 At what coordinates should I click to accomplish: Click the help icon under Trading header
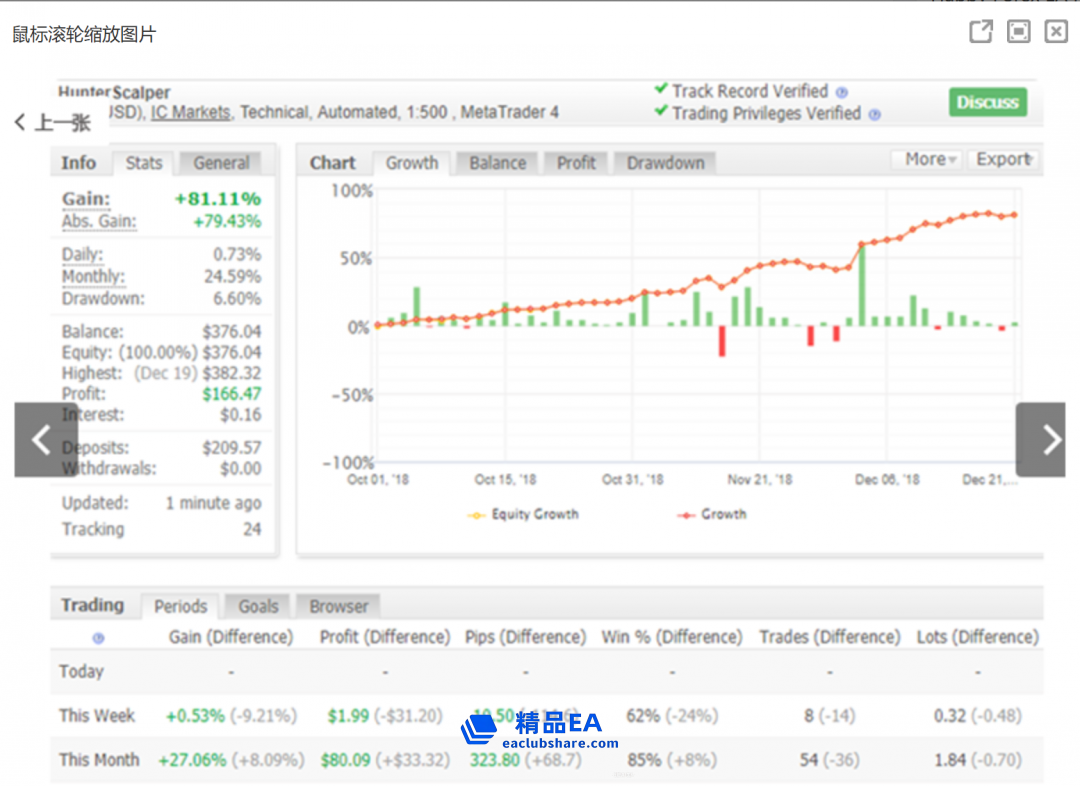click(x=98, y=638)
